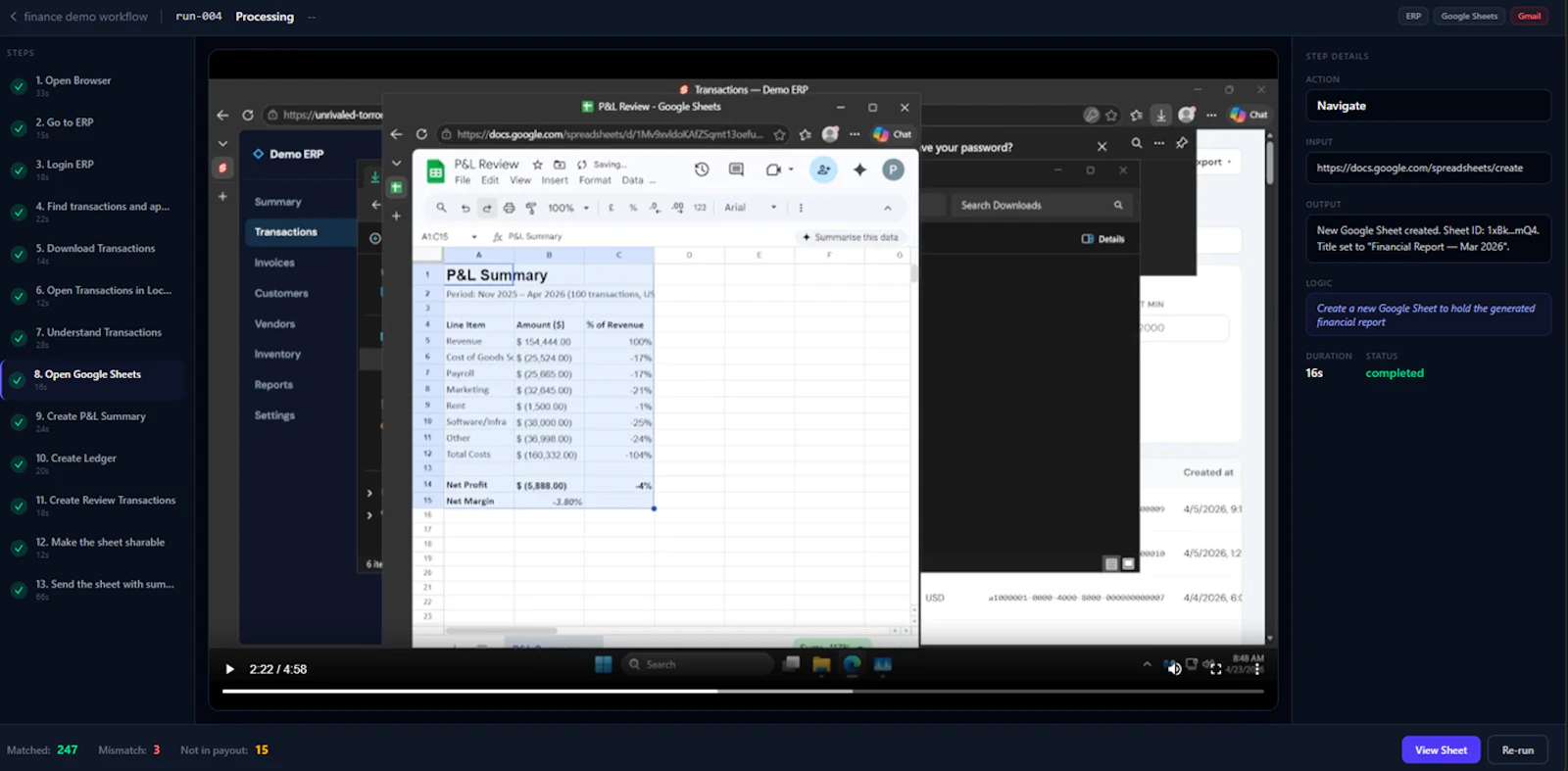Open the Insert menu in Sheets
The width and height of the screenshot is (1568, 771).
pos(555,180)
